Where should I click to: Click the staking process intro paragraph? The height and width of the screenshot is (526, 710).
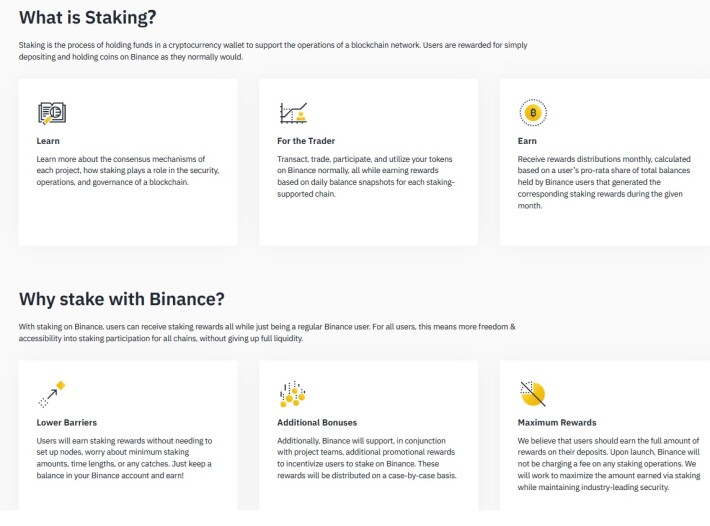point(273,51)
